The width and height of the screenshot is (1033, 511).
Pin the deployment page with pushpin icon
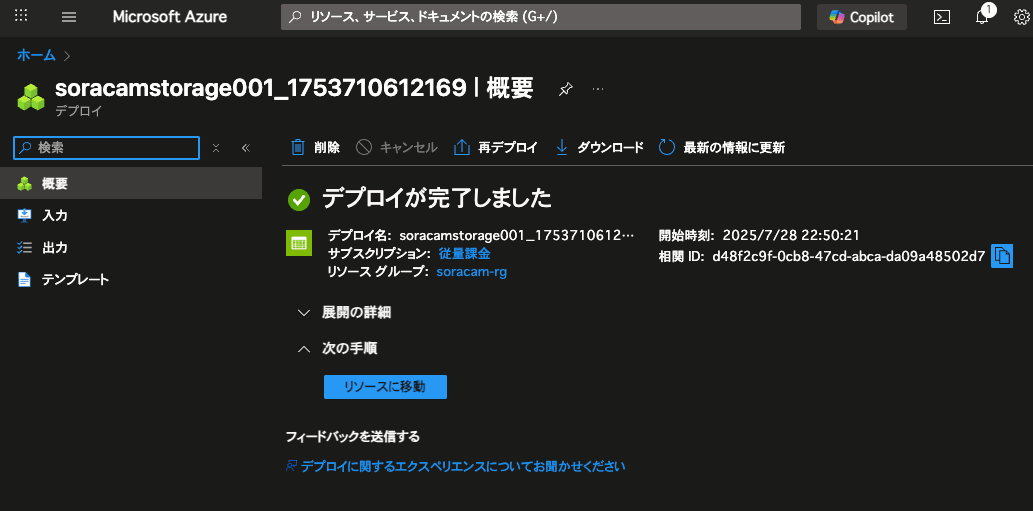click(x=565, y=90)
